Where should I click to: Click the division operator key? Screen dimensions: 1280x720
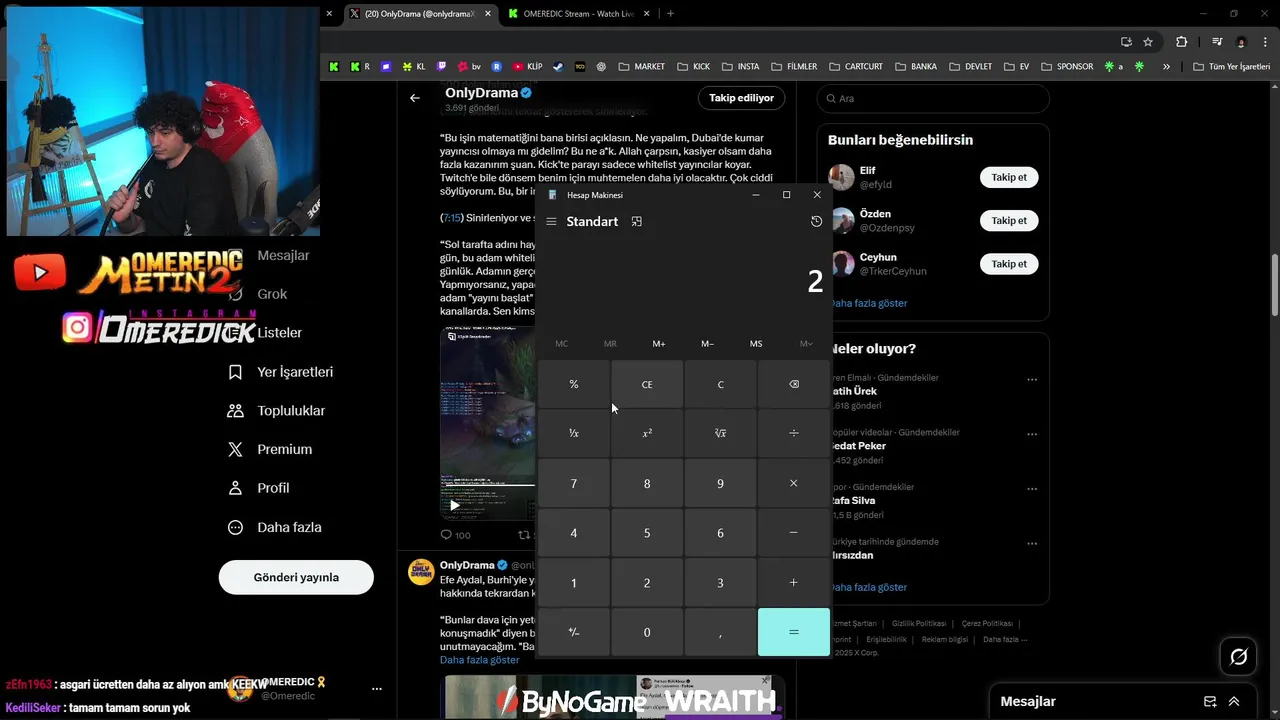click(x=794, y=434)
